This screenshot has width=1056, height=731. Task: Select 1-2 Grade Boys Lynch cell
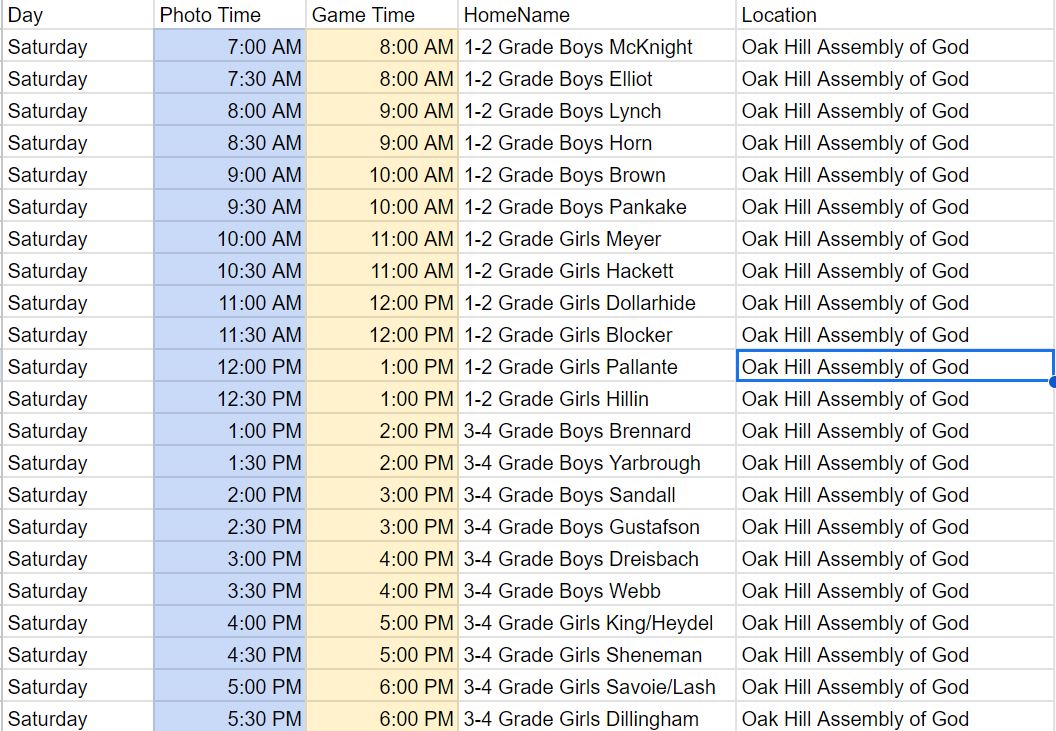coord(597,110)
